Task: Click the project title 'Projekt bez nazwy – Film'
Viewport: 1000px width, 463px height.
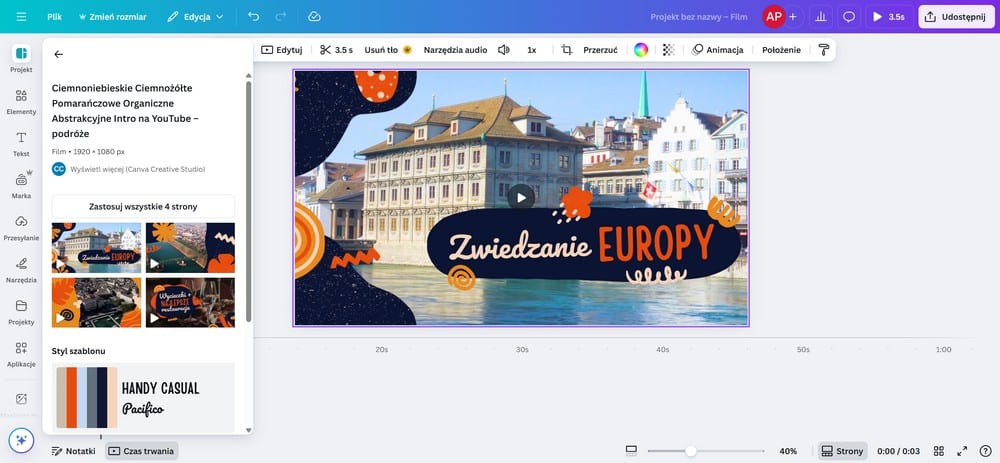Action: tap(699, 17)
